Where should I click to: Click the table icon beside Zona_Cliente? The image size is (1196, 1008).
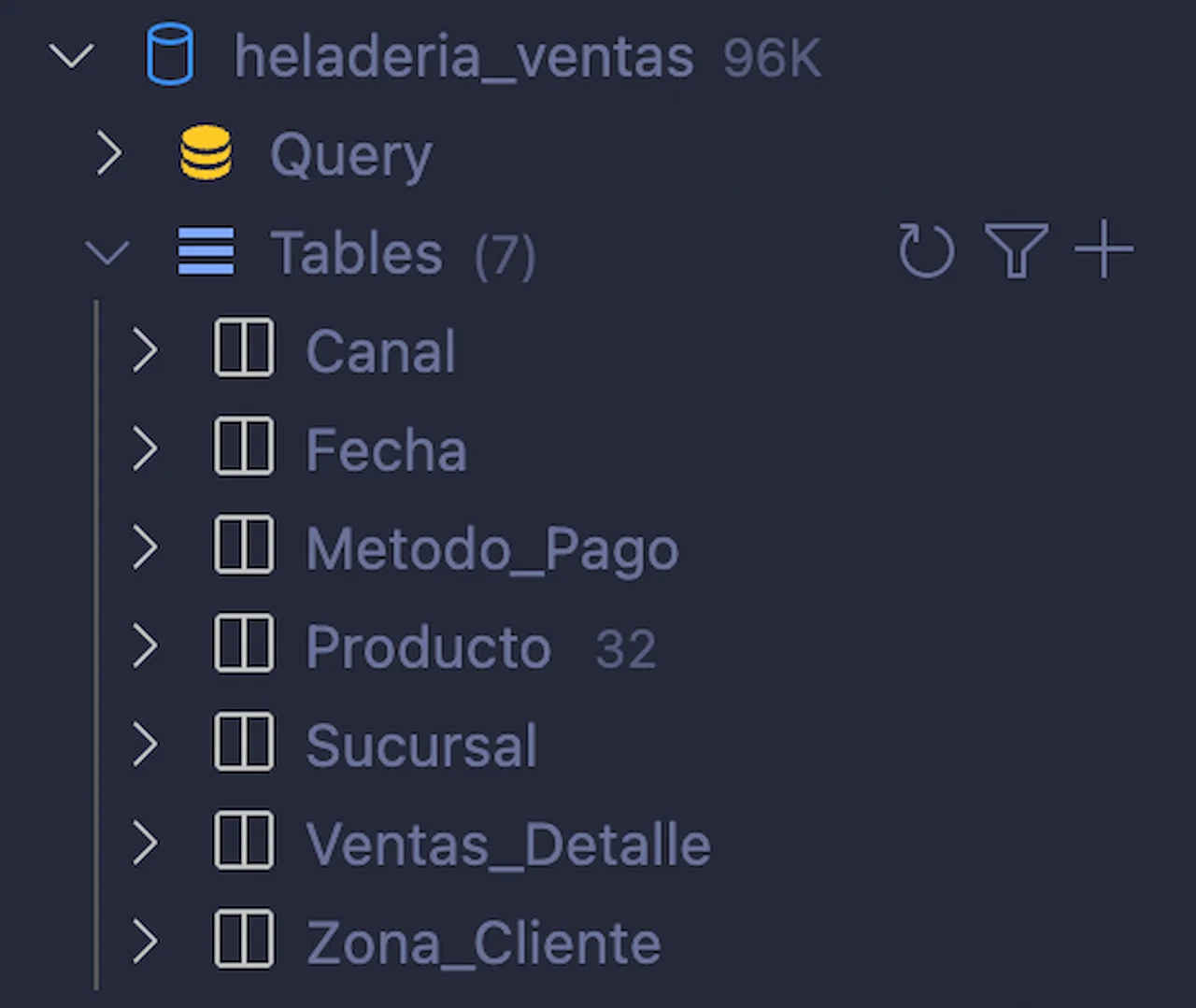243,941
